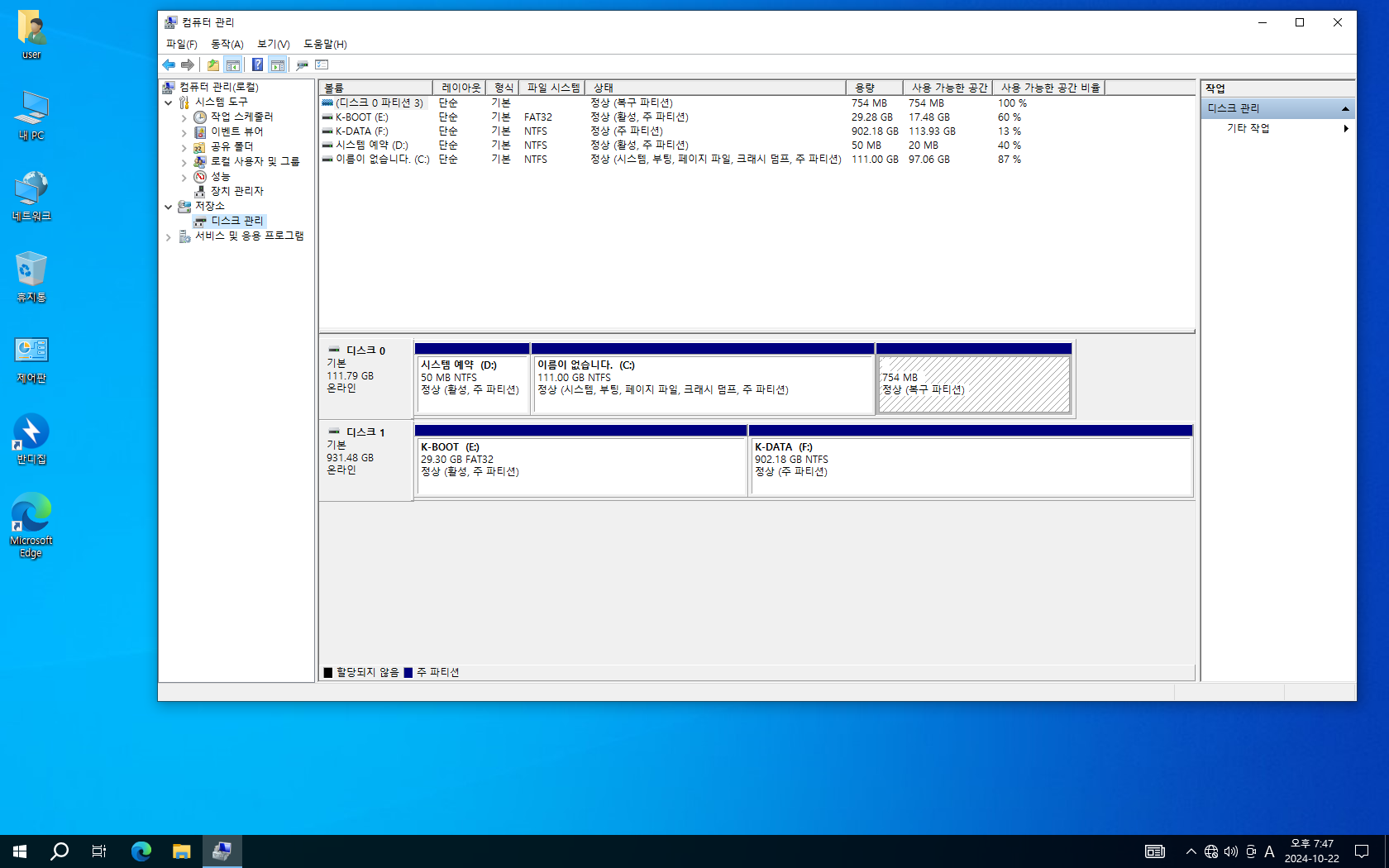Viewport: 1389px width, 868px height.
Task: Open the 파일(F) menu
Action: point(181,44)
